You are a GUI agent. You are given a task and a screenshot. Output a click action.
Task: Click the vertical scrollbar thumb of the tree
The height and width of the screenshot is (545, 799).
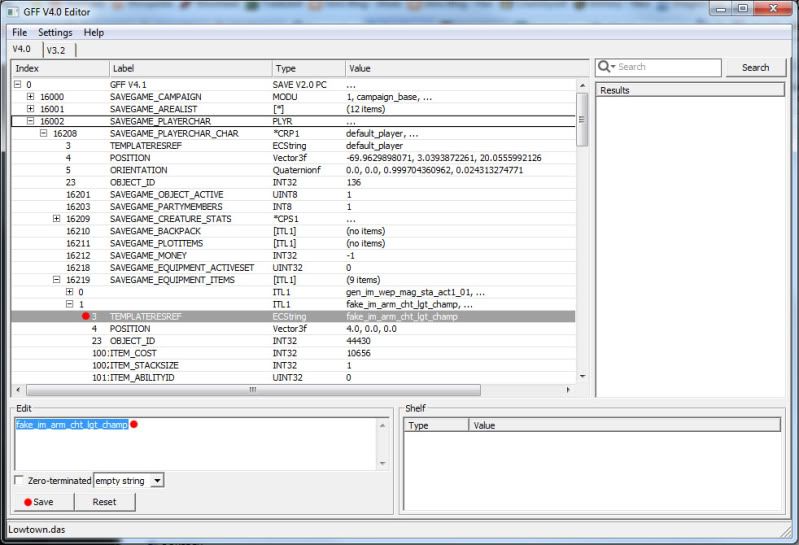tap(581, 119)
